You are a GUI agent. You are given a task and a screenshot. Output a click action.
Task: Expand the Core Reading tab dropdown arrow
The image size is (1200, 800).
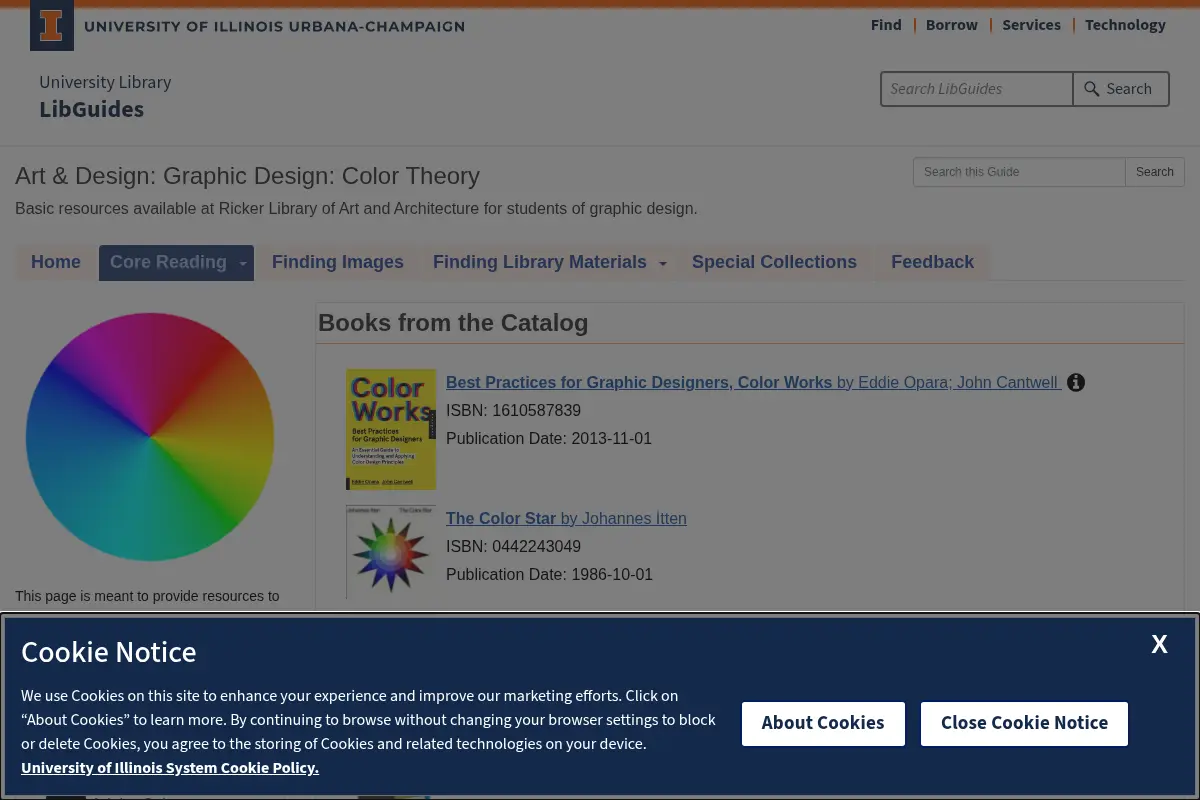point(243,263)
